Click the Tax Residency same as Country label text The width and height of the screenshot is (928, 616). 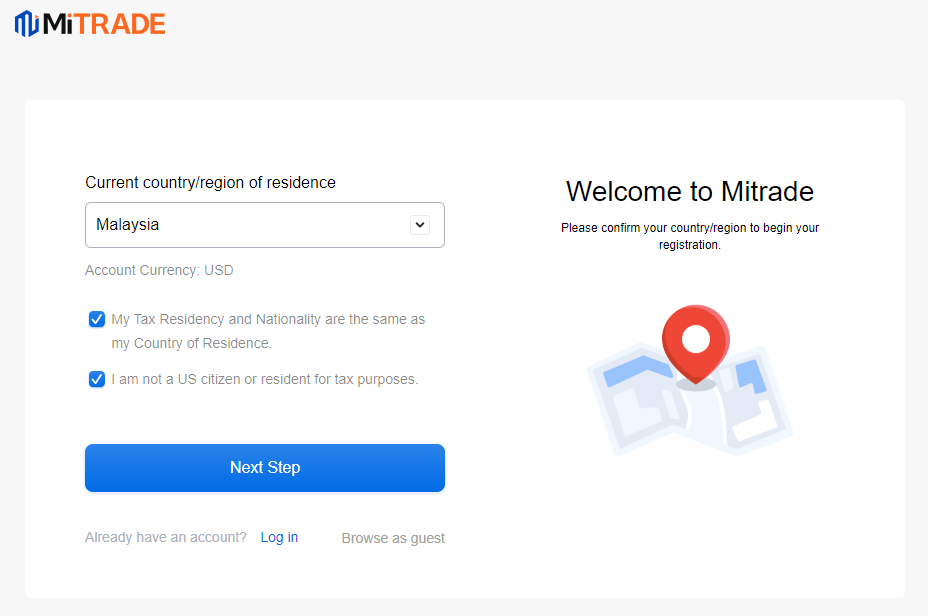tap(268, 331)
